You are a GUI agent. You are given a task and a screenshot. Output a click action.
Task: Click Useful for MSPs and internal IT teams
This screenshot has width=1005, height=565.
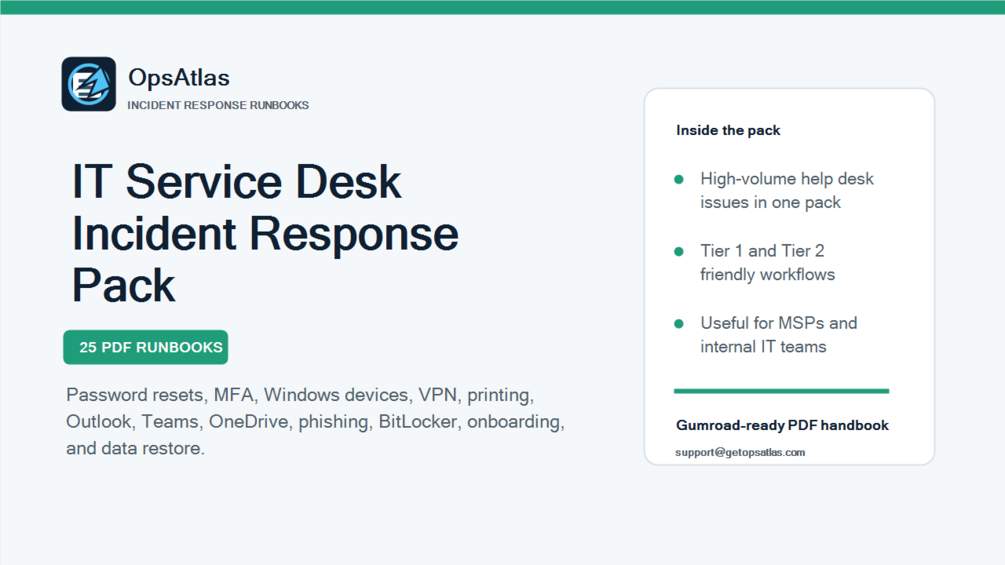[x=778, y=335]
